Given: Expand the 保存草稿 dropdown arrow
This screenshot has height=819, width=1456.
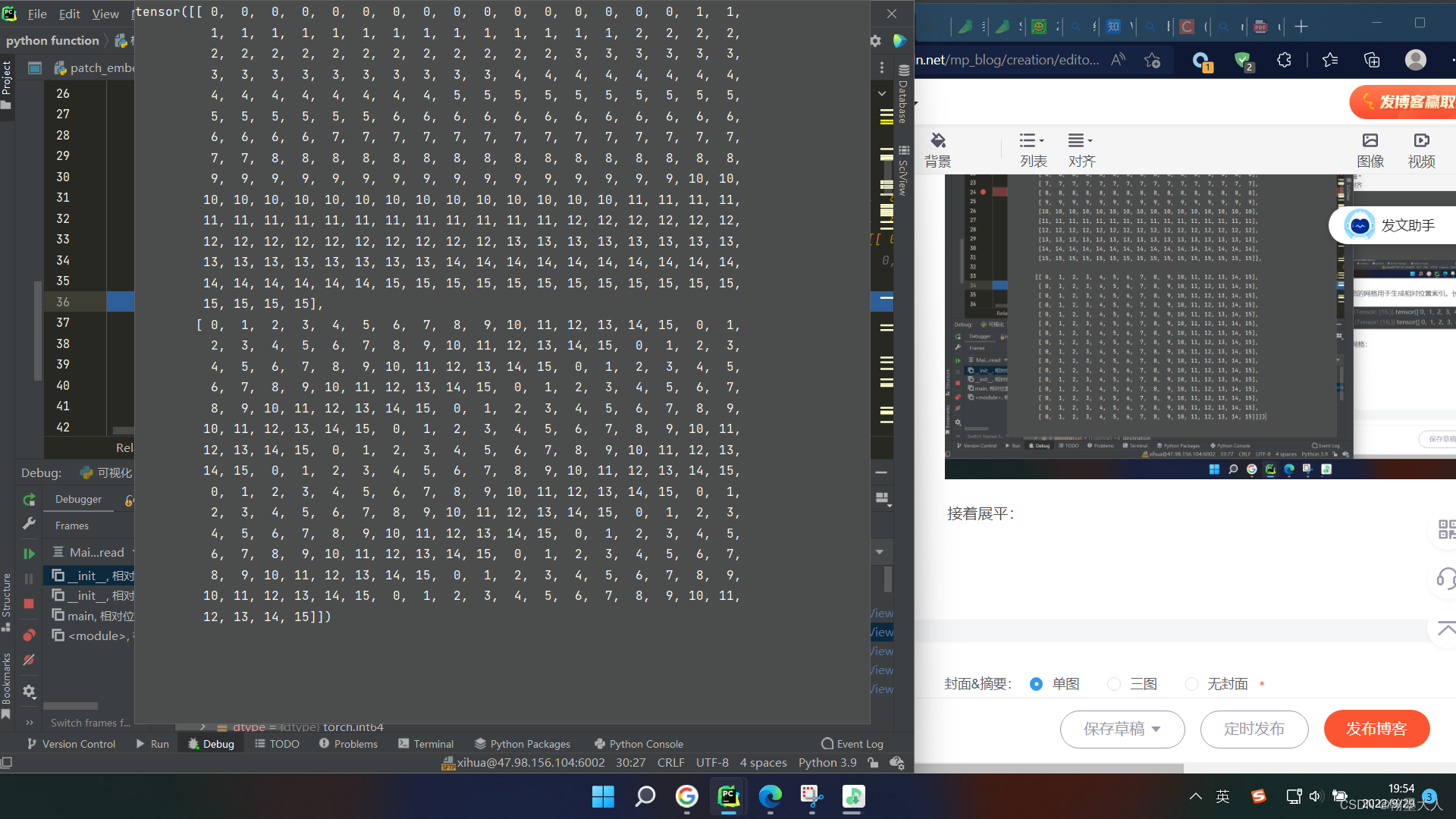Looking at the screenshot, I should pyautogui.click(x=1156, y=729).
